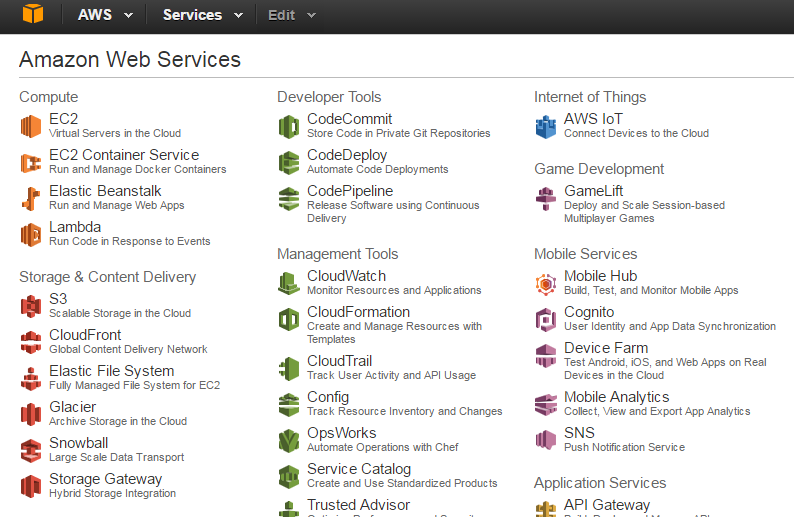Click the EC2 service icon
The image size is (794, 517).
click(x=31, y=126)
